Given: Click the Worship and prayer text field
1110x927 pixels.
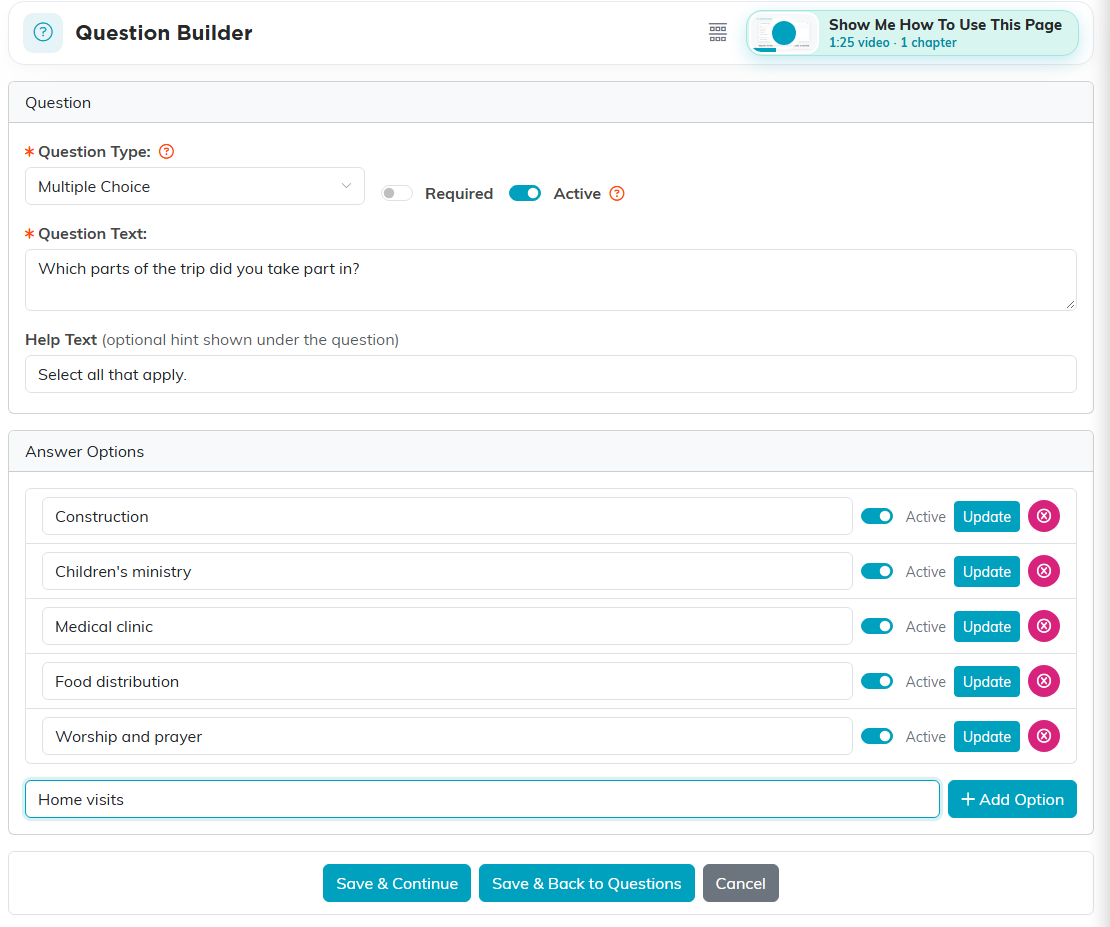Looking at the screenshot, I should [x=447, y=737].
